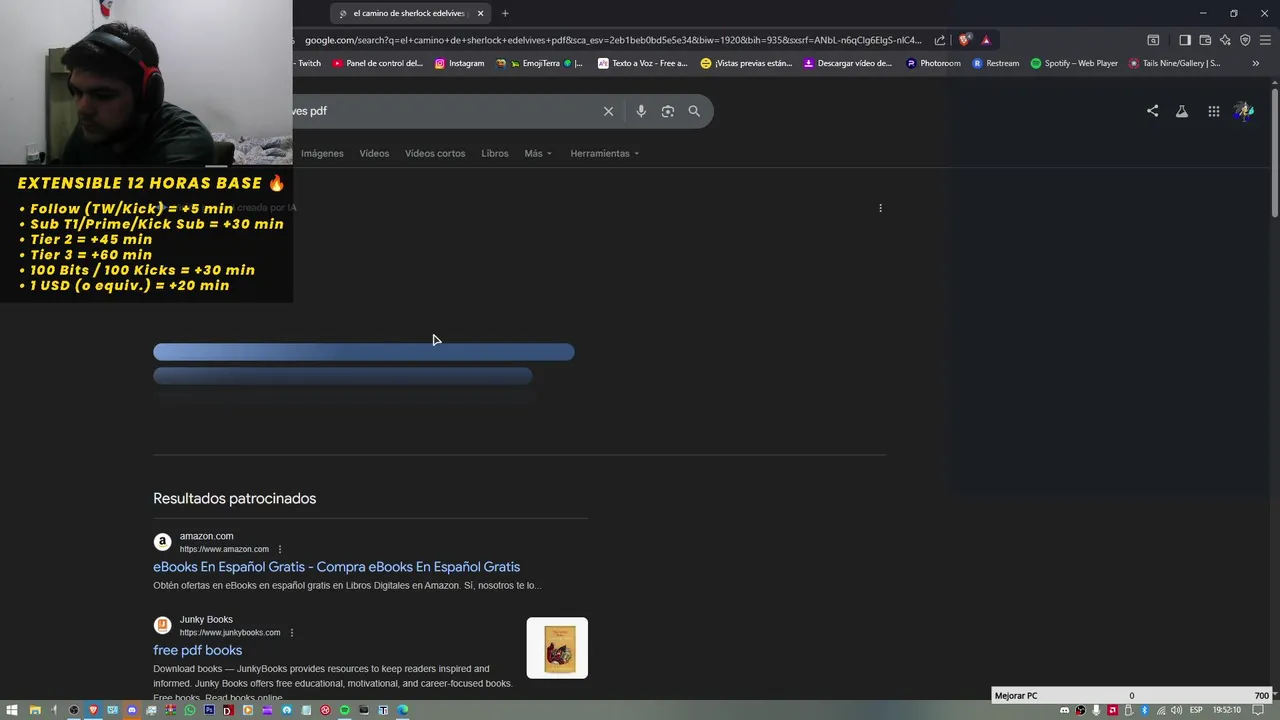Click the ESP language indicator
Image resolution: width=1280 pixels, height=720 pixels.
(x=1196, y=710)
